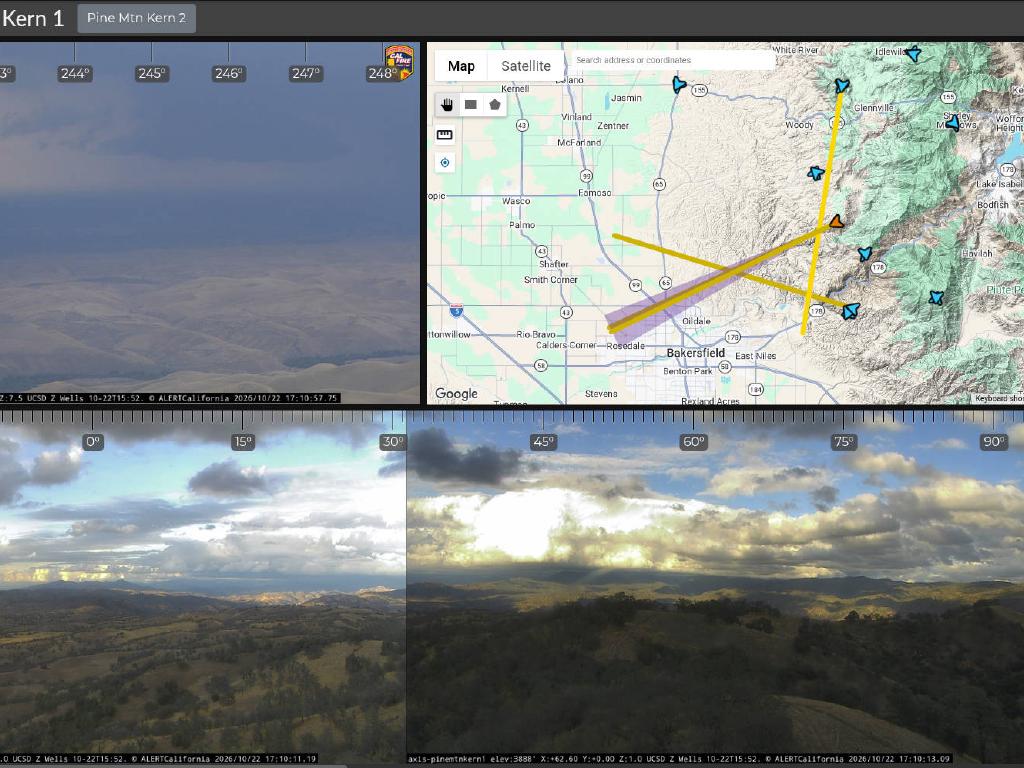Click the 248° compass marker

(x=382, y=74)
